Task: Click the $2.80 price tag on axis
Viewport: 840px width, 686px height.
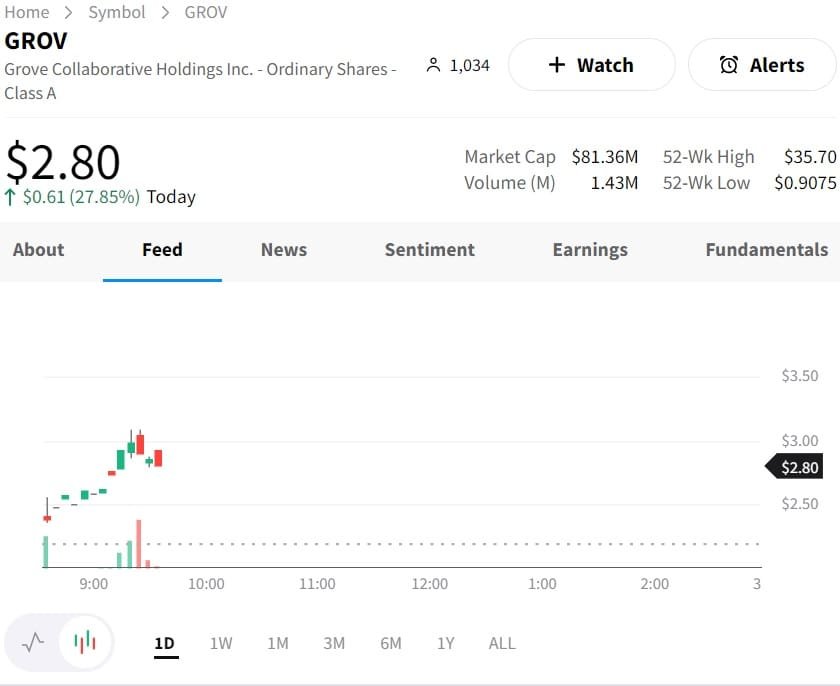Action: pyautogui.click(x=799, y=466)
